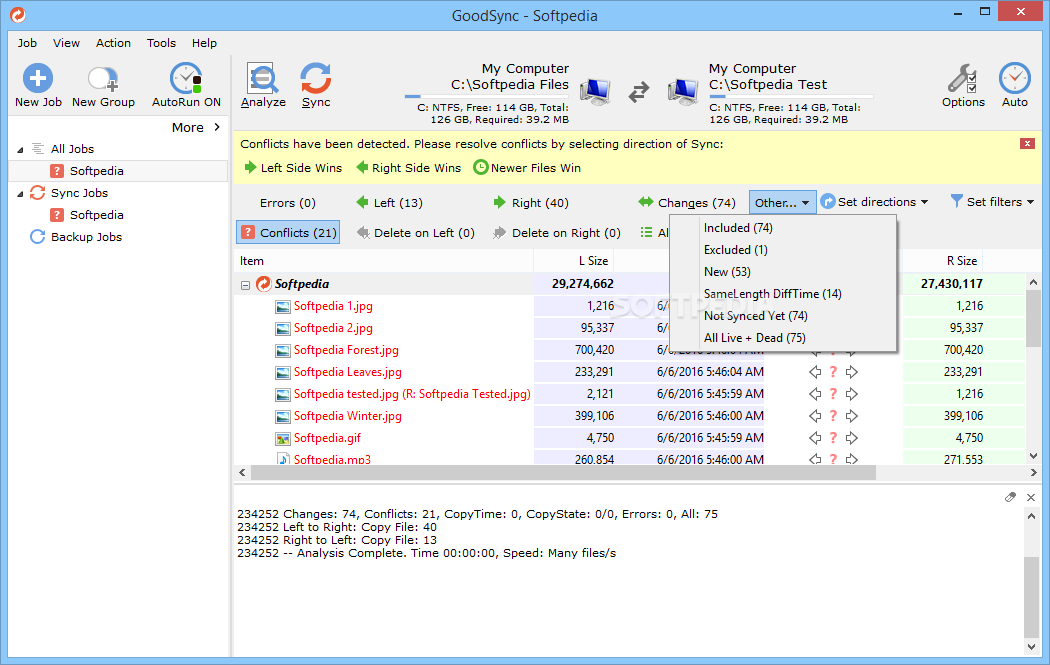
Task: Open the Action menu
Action: tap(113, 43)
